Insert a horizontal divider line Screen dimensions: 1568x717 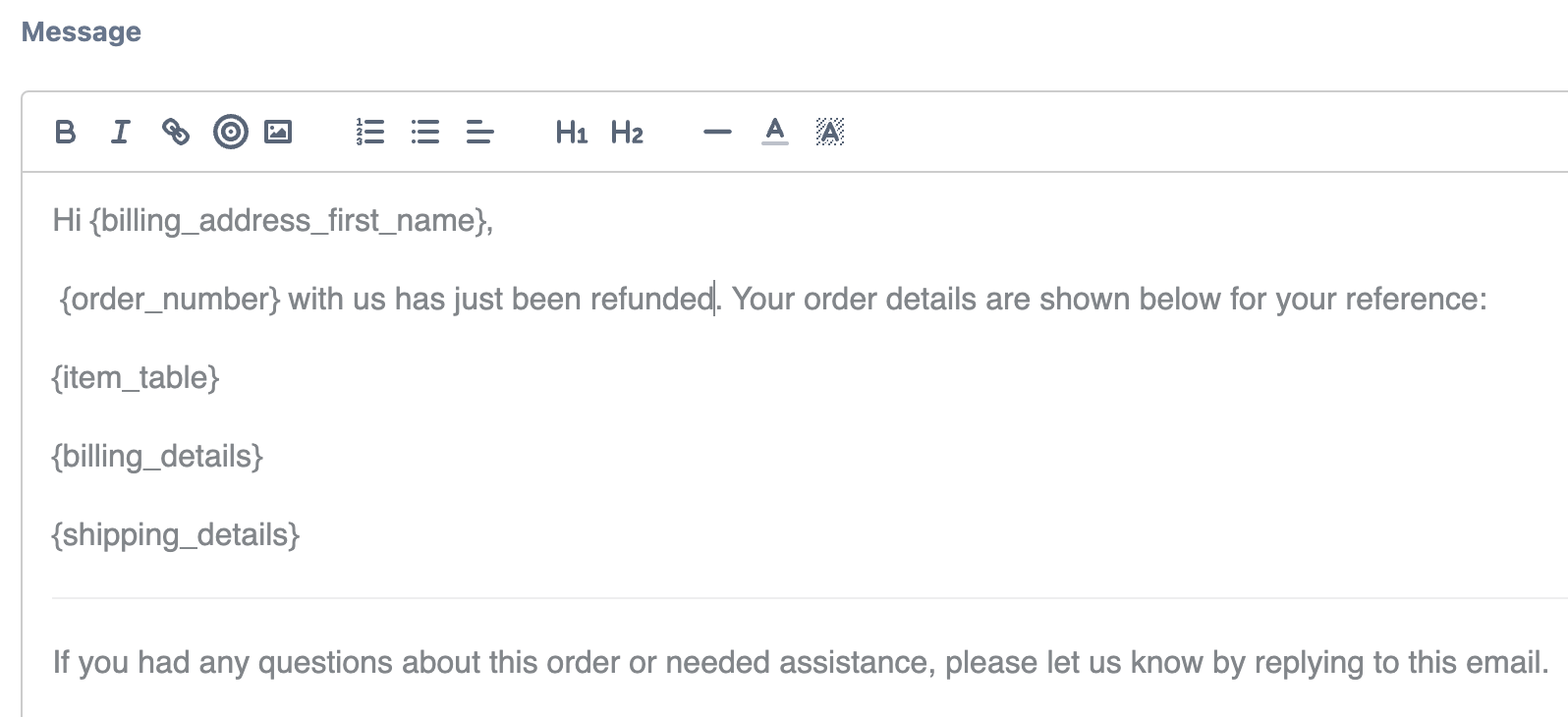[x=716, y=132]
